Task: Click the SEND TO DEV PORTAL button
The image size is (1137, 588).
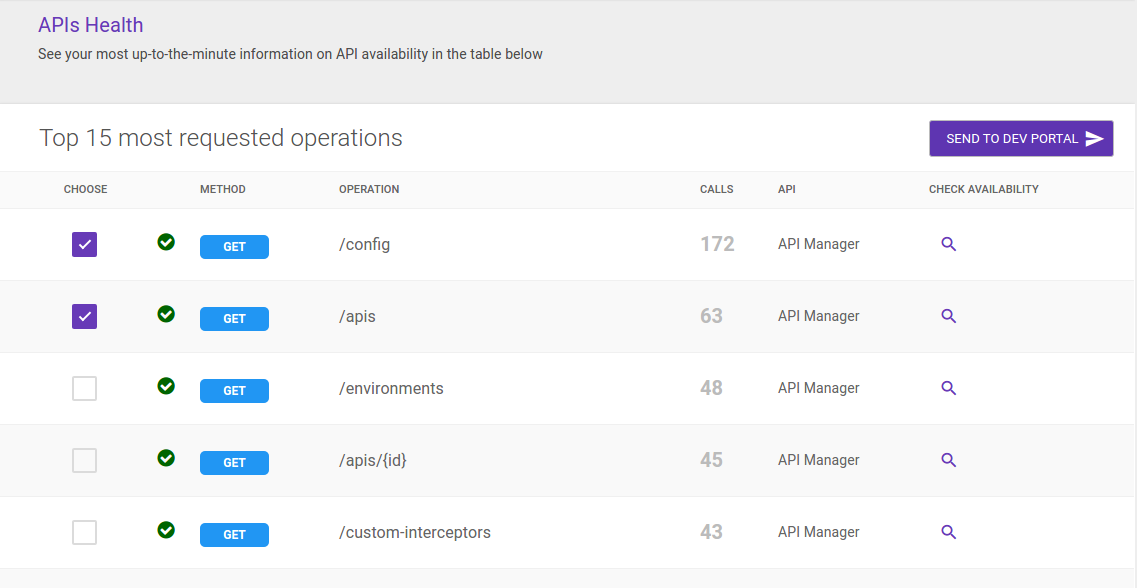Action: 1021,138
